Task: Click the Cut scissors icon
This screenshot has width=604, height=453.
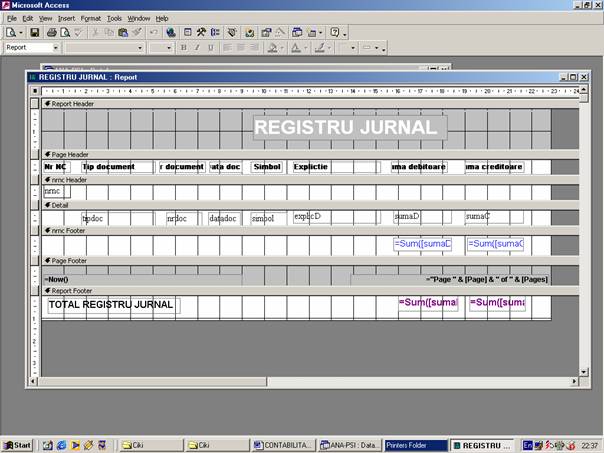Action: [95, 33]
